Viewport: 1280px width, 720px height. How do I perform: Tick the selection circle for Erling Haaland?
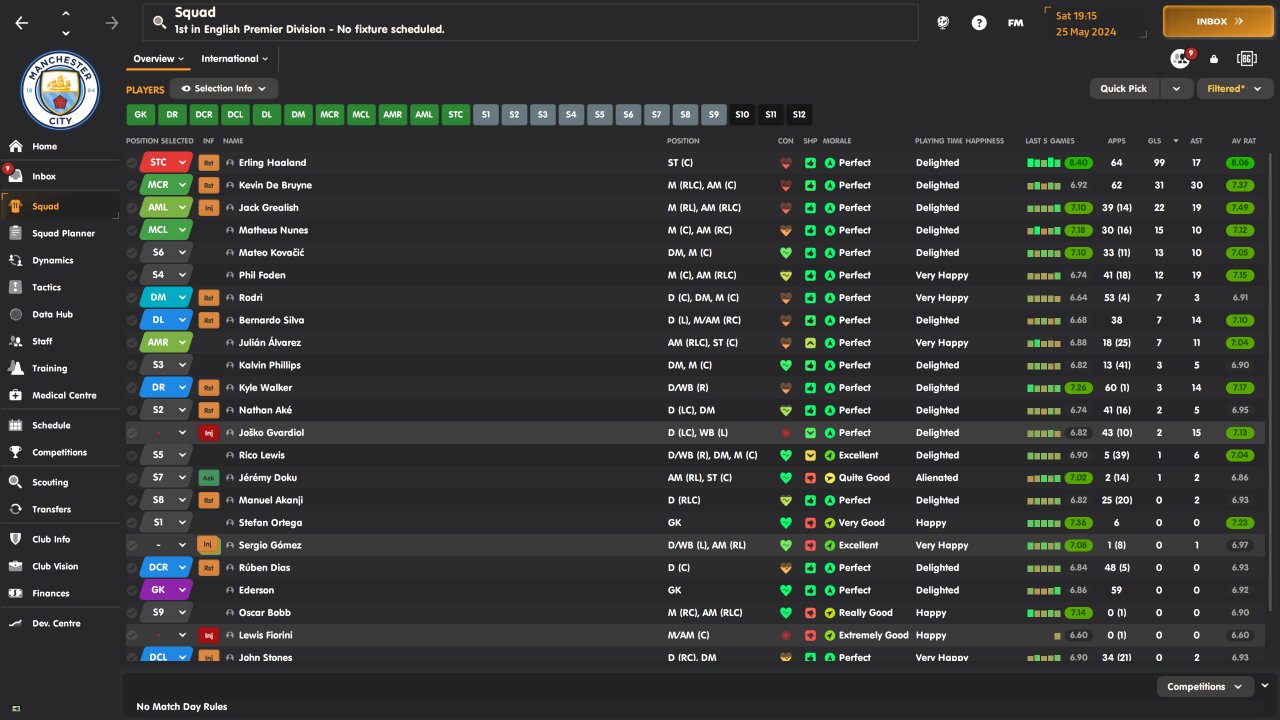click(x=132, y=163)
